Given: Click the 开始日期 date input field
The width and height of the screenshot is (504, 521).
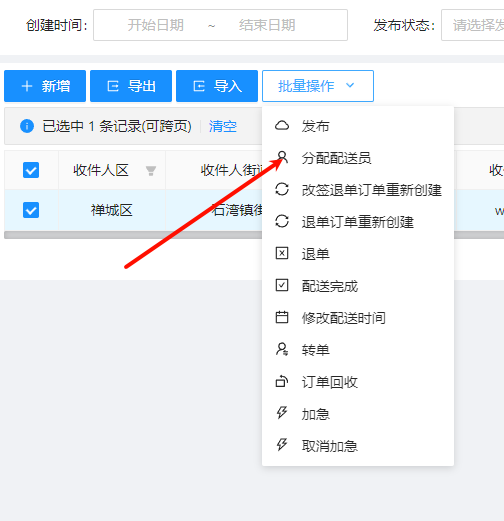Looking at the screenshot, I should coord(156,25).
